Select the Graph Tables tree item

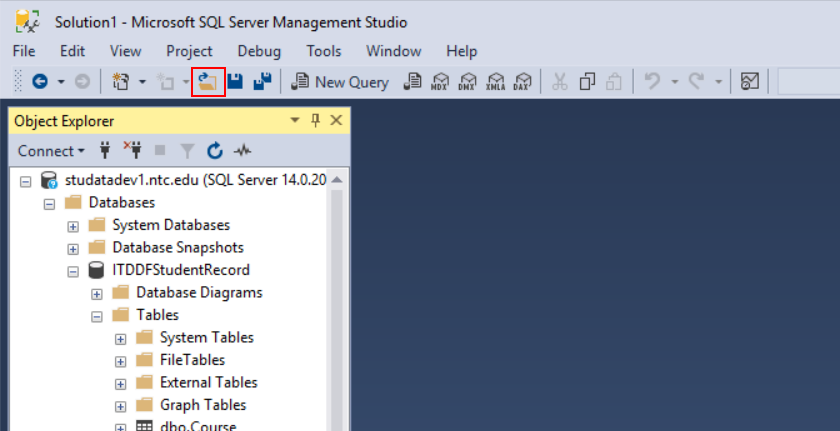203,405
